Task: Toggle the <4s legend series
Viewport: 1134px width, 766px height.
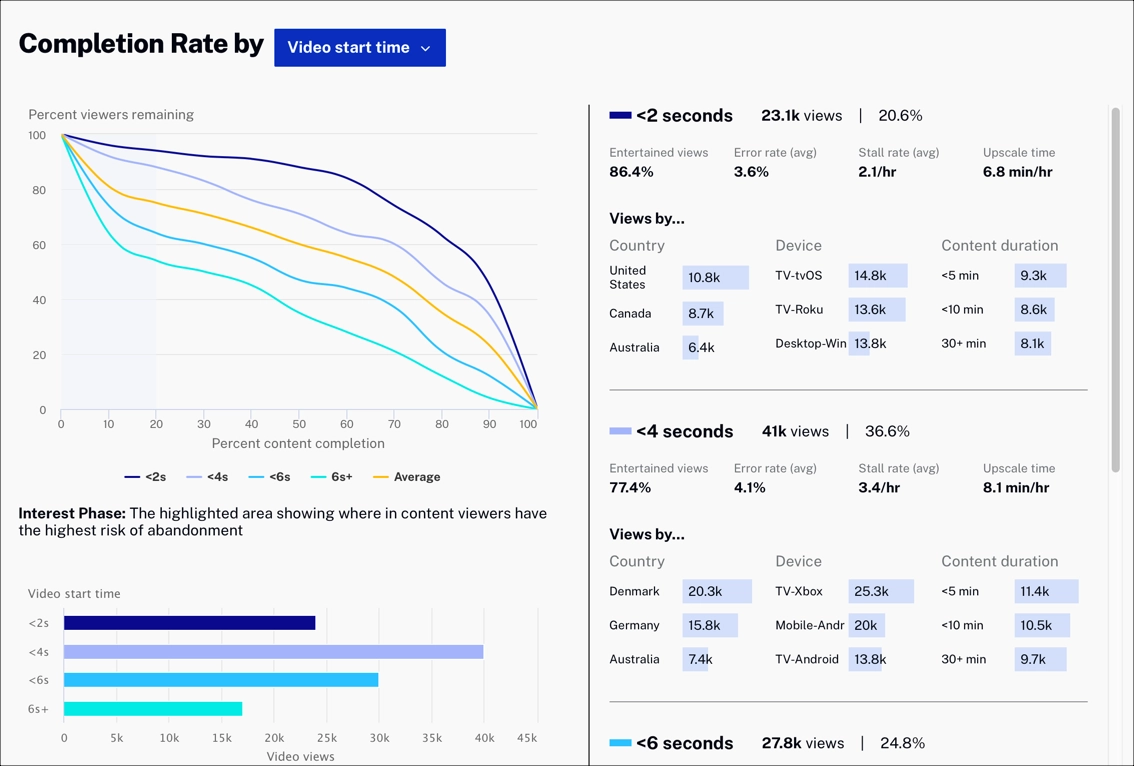Action: pyautogui.click(x=208, y=477)
